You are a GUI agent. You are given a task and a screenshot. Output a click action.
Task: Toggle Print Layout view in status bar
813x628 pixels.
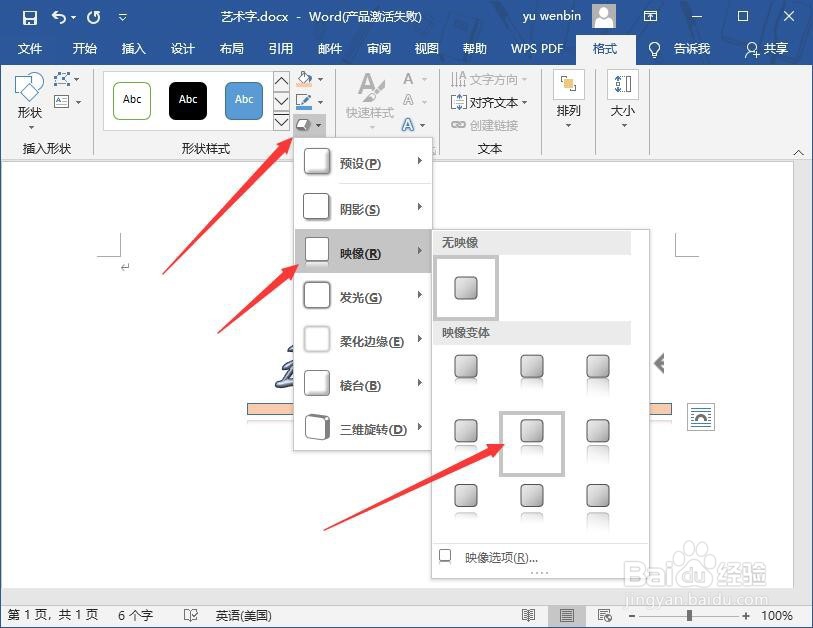(566, 615)
